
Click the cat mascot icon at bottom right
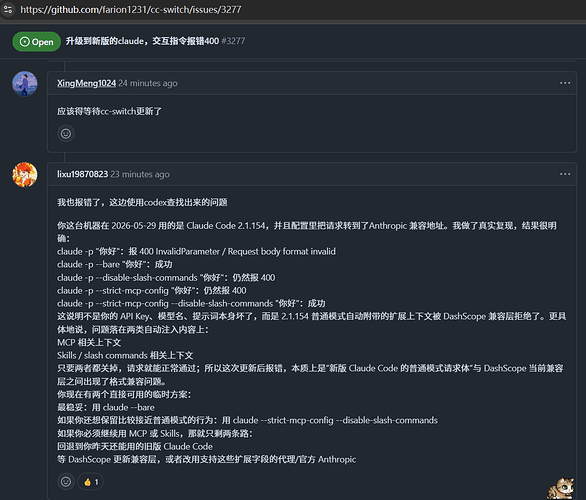pos(561,488)
